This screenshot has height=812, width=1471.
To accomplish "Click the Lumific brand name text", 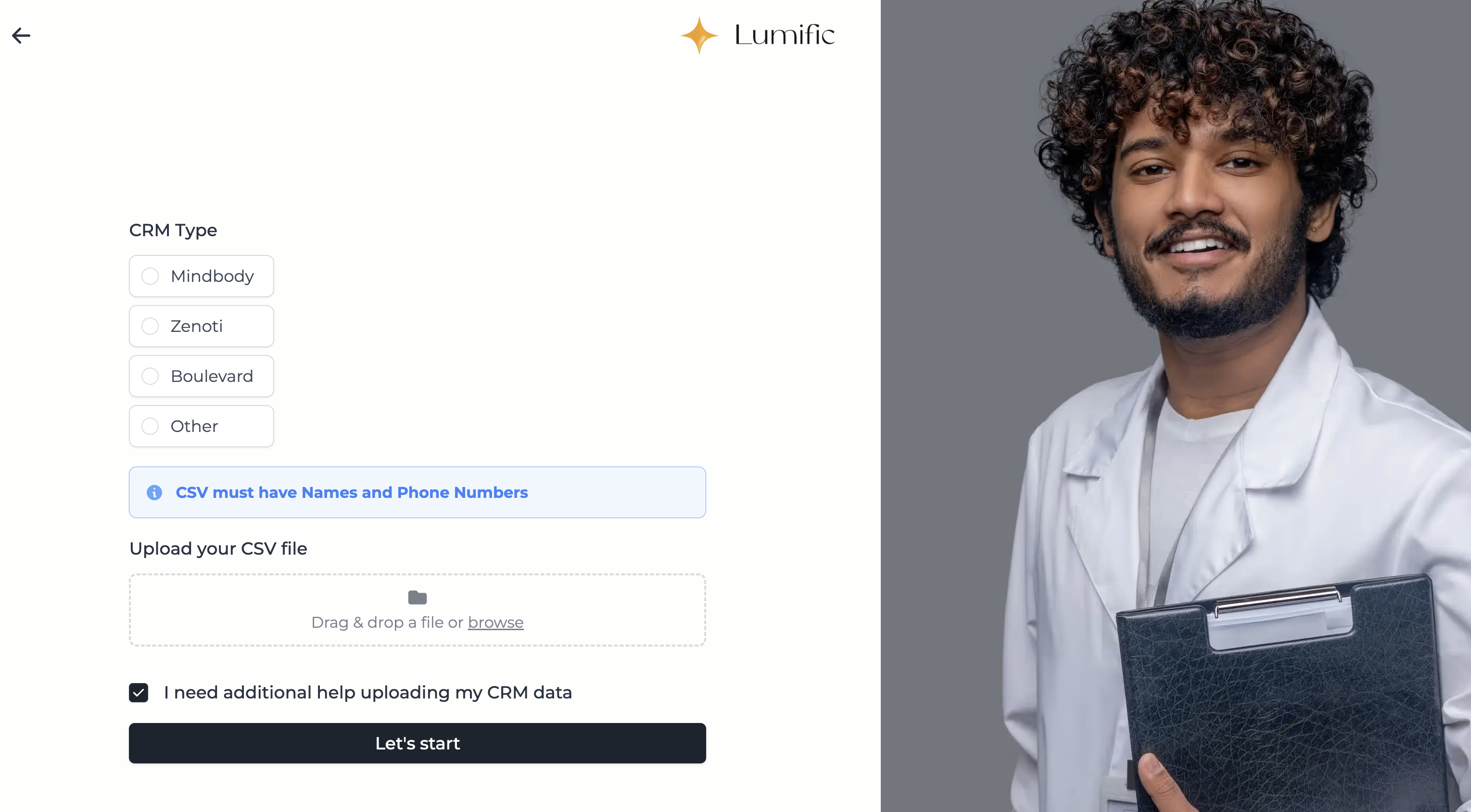I will click(x=785, y=36).
